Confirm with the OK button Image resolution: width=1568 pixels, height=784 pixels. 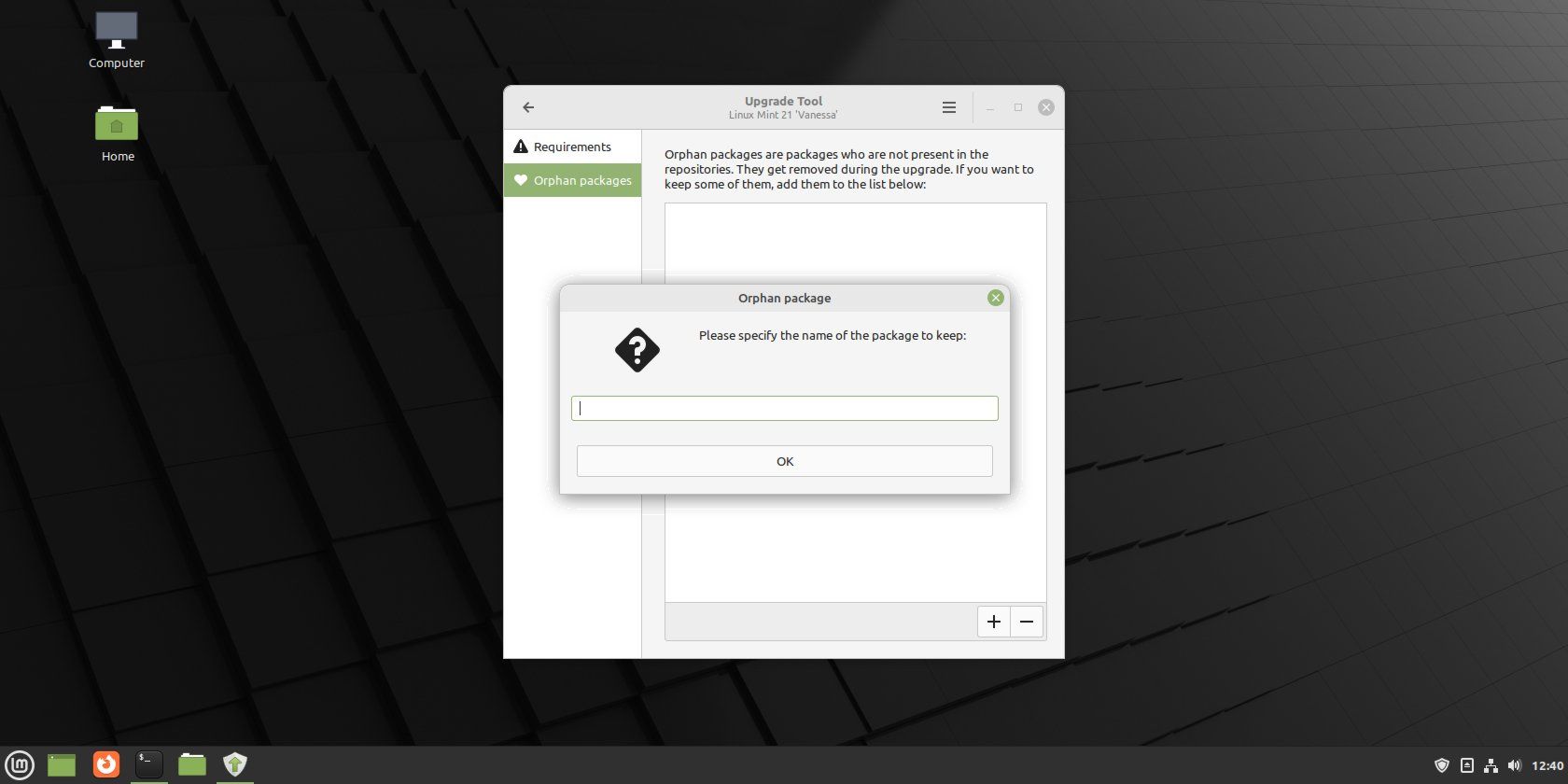coord(785,461)
